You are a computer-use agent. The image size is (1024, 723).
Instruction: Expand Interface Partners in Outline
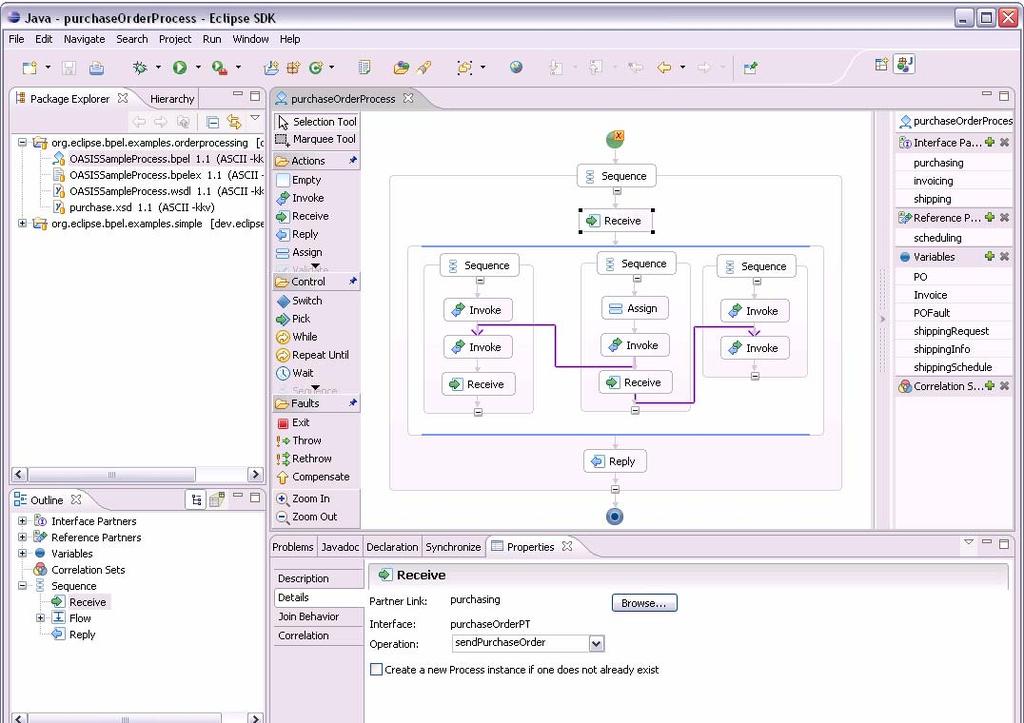(x=22, y=521)
